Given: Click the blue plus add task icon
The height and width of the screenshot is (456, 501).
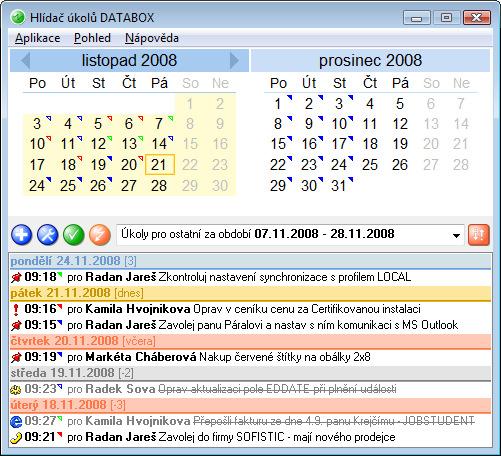Looking at the screenshot, I should point(22,235).
